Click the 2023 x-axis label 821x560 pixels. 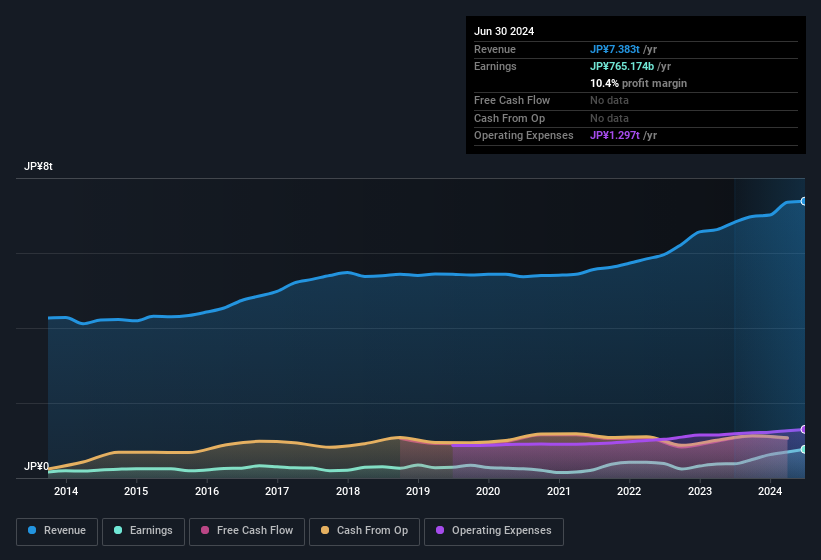700,491
